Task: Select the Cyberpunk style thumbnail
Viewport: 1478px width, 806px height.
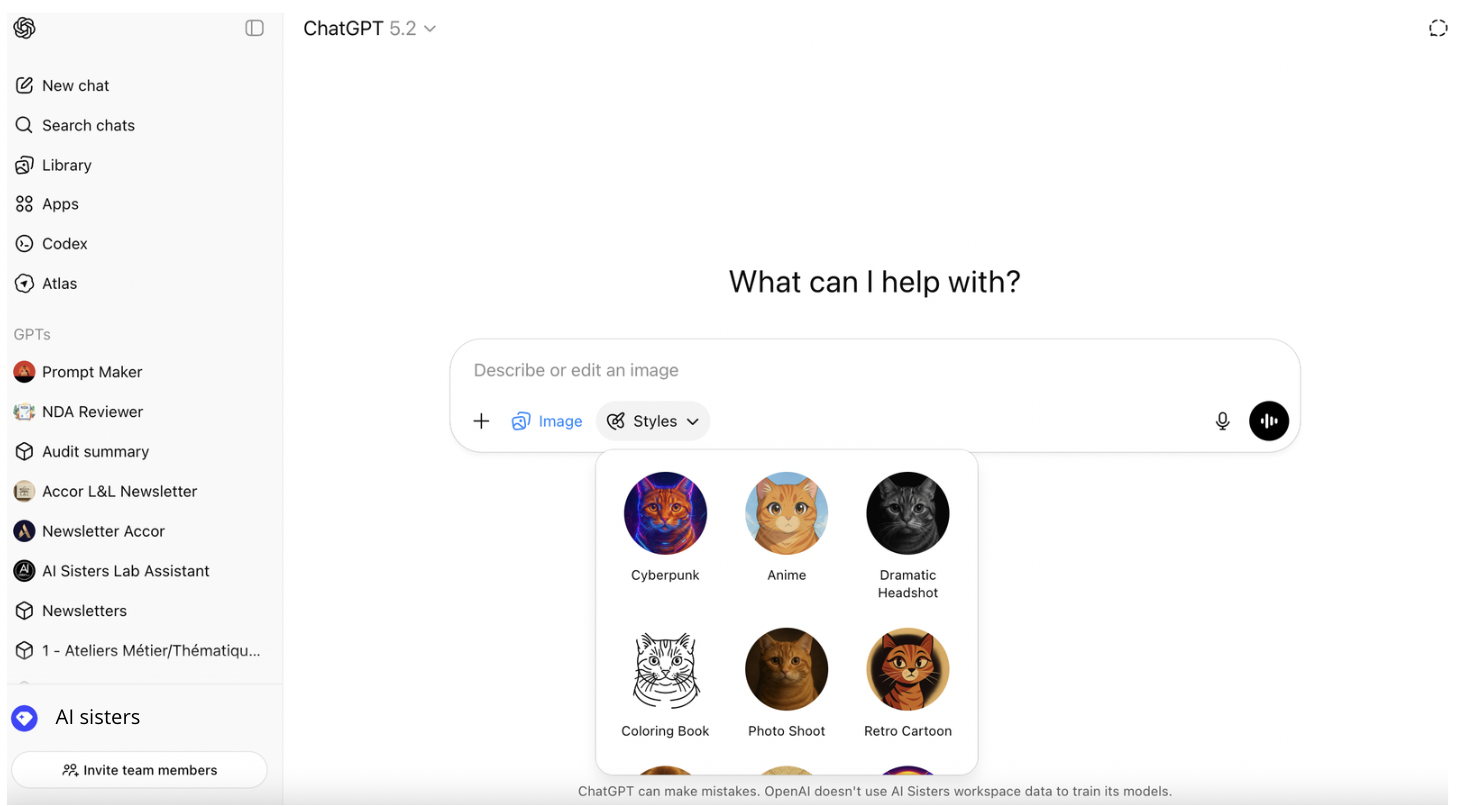Action: (665, 513)
